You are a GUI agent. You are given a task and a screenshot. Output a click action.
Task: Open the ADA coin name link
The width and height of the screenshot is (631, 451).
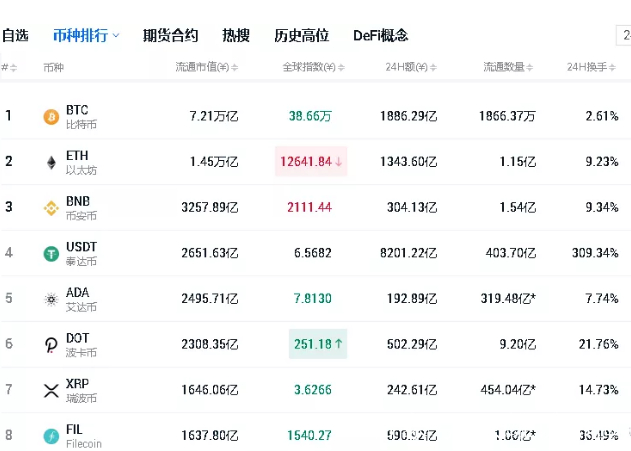pos(78,292)
